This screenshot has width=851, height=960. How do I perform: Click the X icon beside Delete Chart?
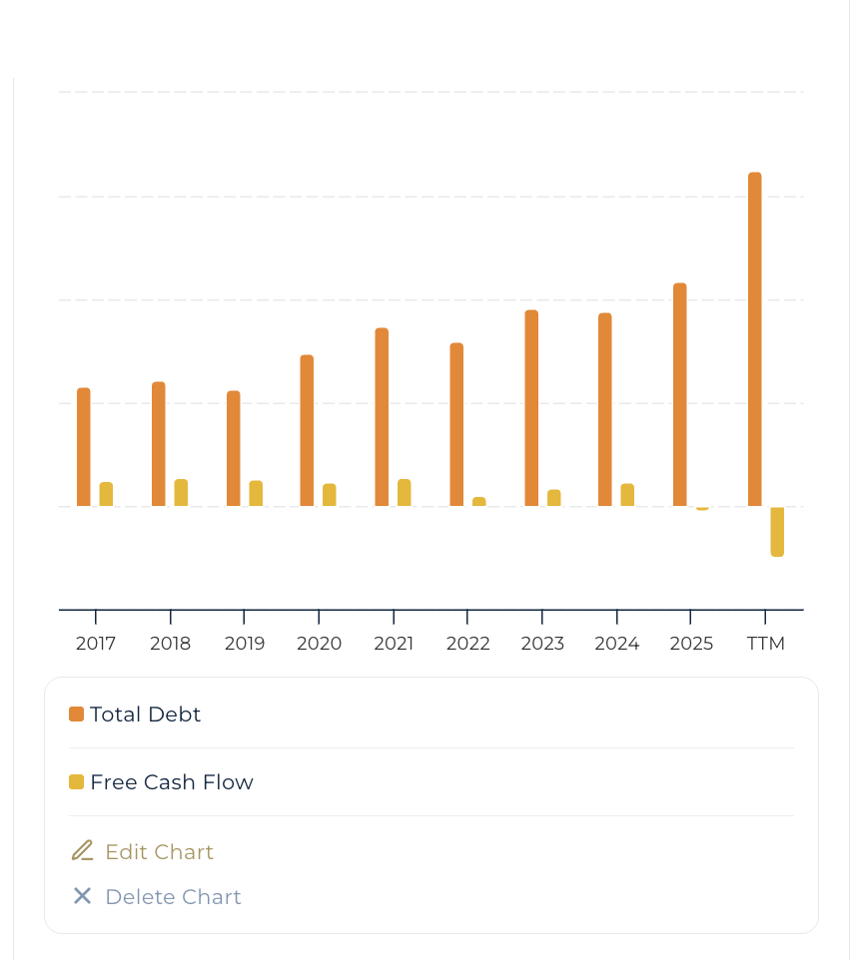[82, 896]
